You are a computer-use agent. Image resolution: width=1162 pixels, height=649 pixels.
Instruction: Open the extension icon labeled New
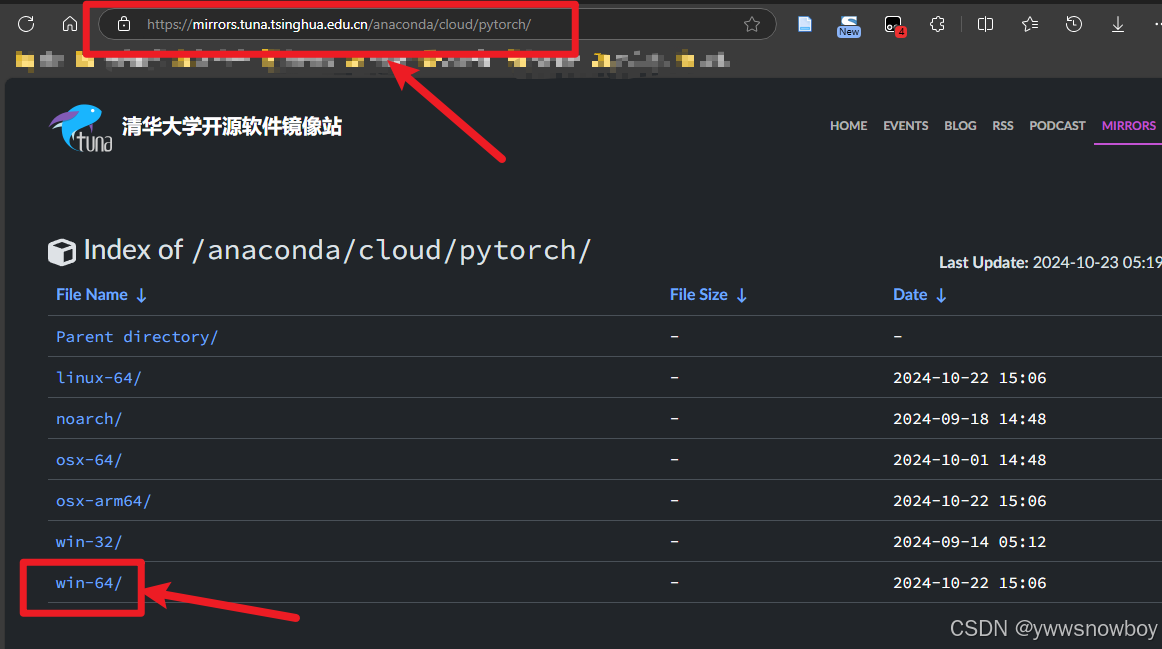tap(849, 26)
